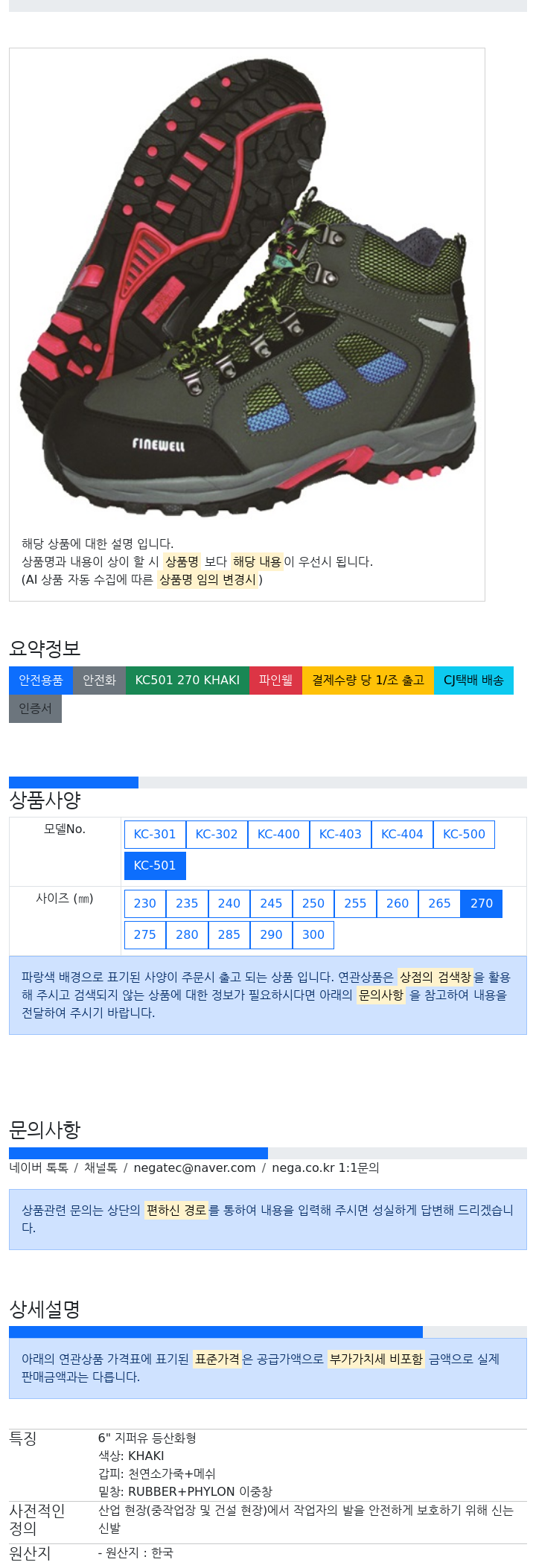Screen dimensions: 536x1568
Task: Select size 230
Action: (x=145, y=903)
